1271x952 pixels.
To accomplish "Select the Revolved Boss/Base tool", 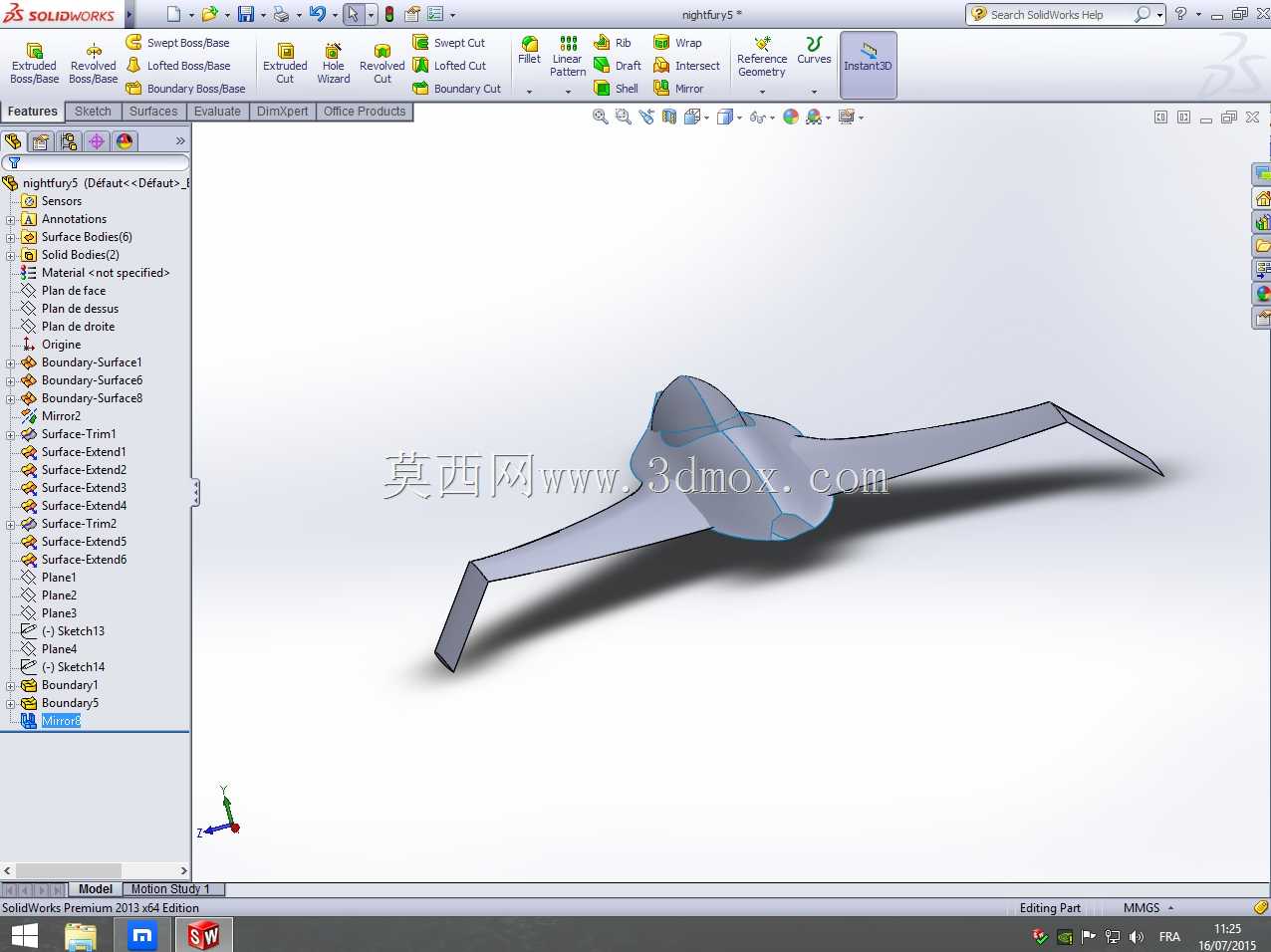I will [x=93, y=63].
